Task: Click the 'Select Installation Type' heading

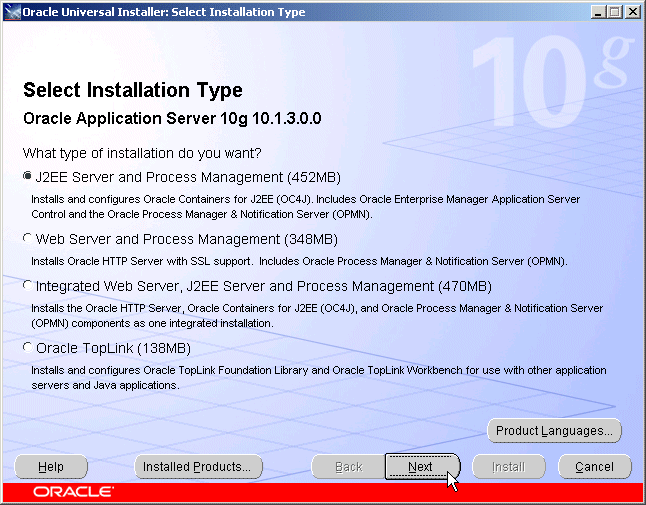Action: coord(133,90)
